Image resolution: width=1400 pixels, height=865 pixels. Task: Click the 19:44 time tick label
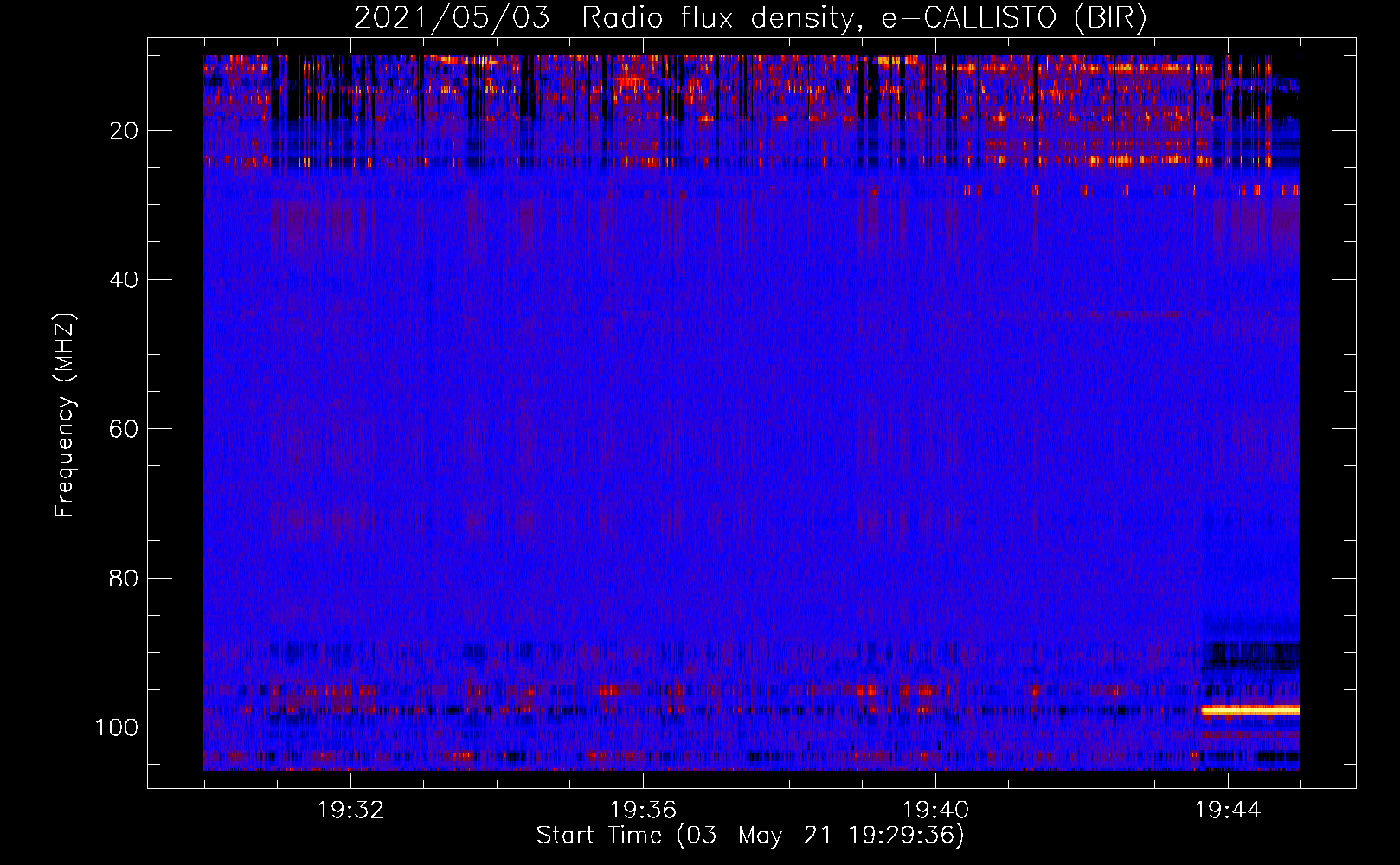[1228, 811]
